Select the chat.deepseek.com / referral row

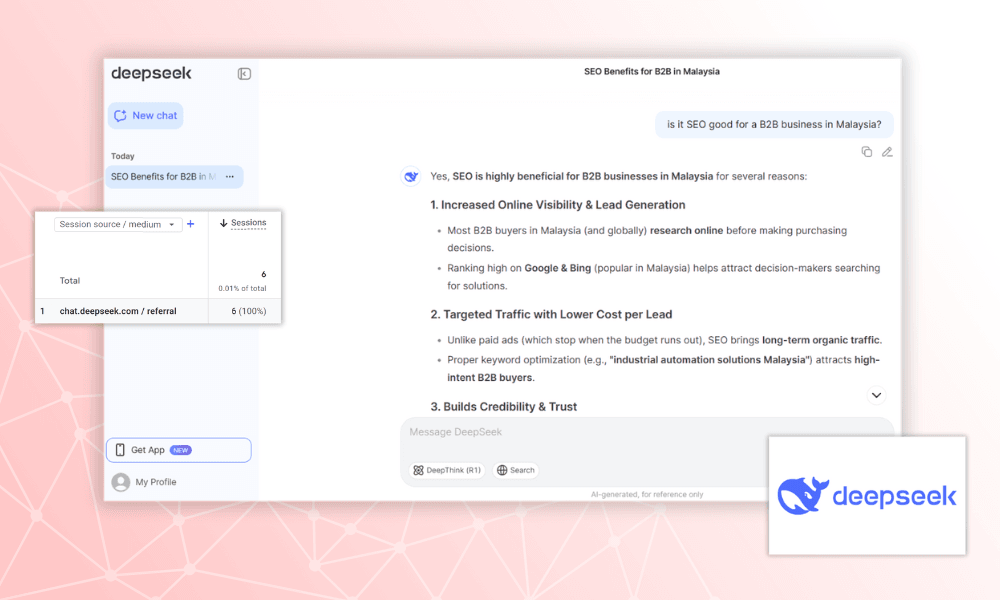118,311
